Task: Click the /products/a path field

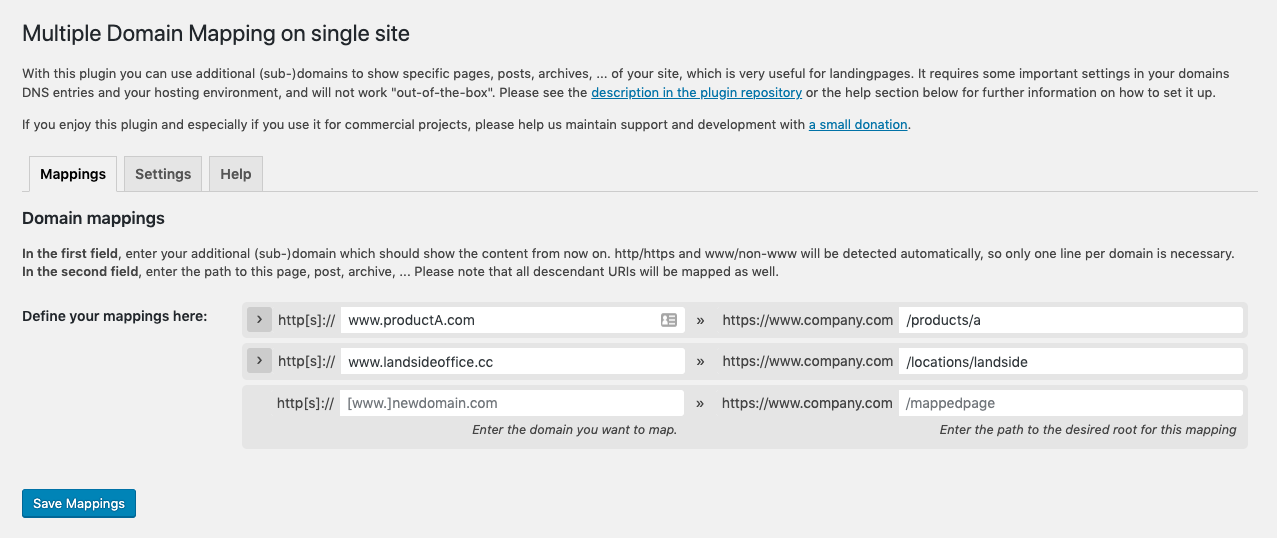Action: 1070,320
